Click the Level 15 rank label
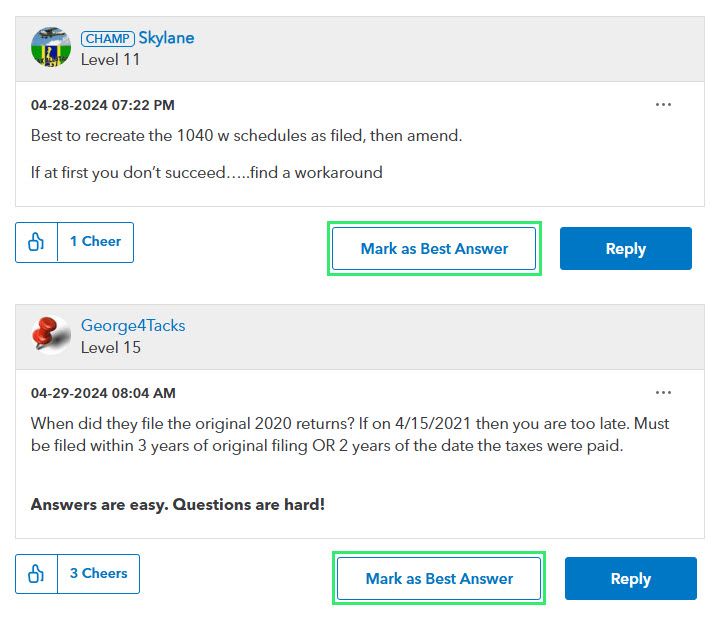The height and width of the screenshot is (638, 722). pos(111,348)
